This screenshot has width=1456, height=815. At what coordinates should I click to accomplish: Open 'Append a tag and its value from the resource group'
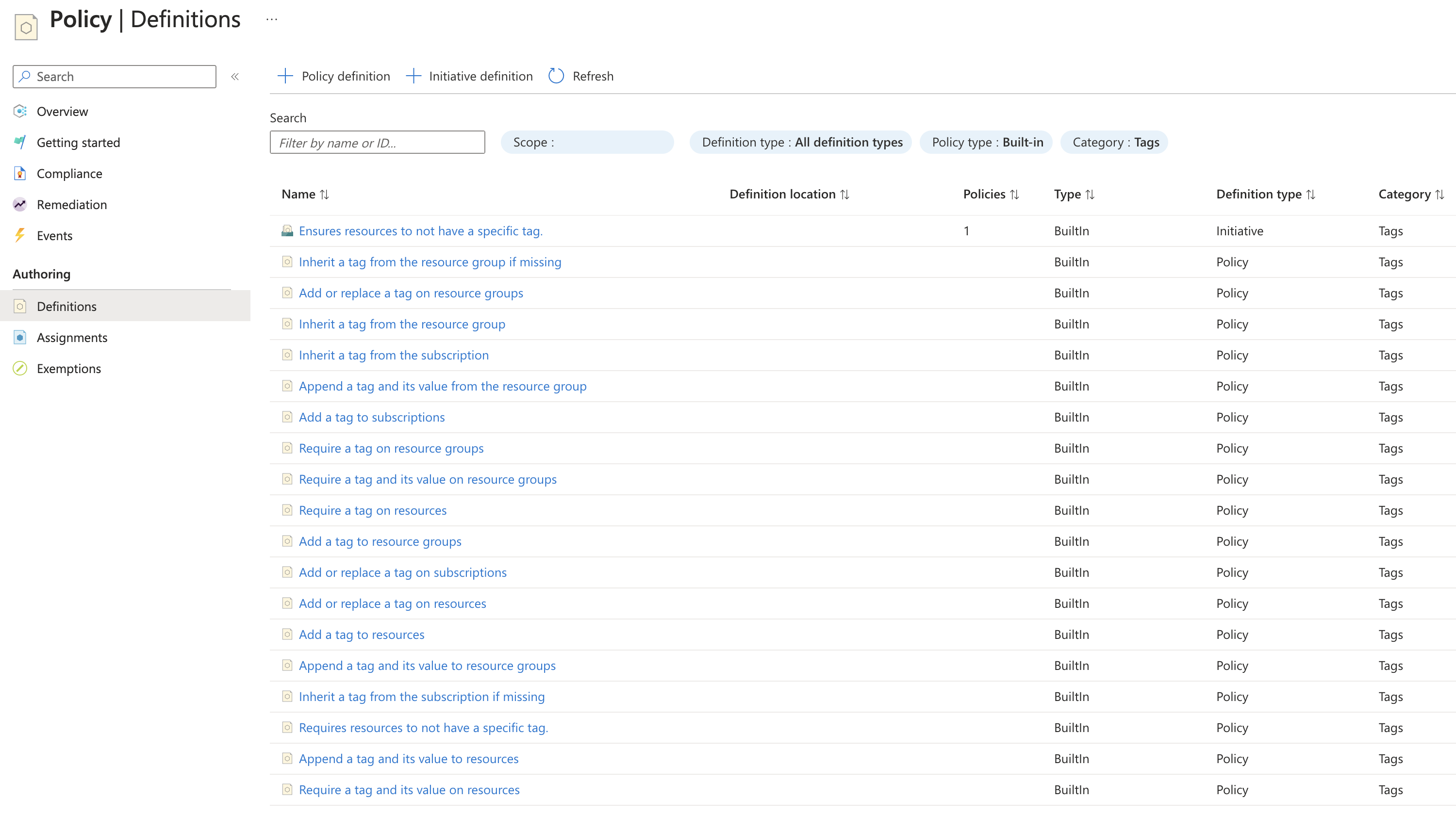tap(443, 386)
